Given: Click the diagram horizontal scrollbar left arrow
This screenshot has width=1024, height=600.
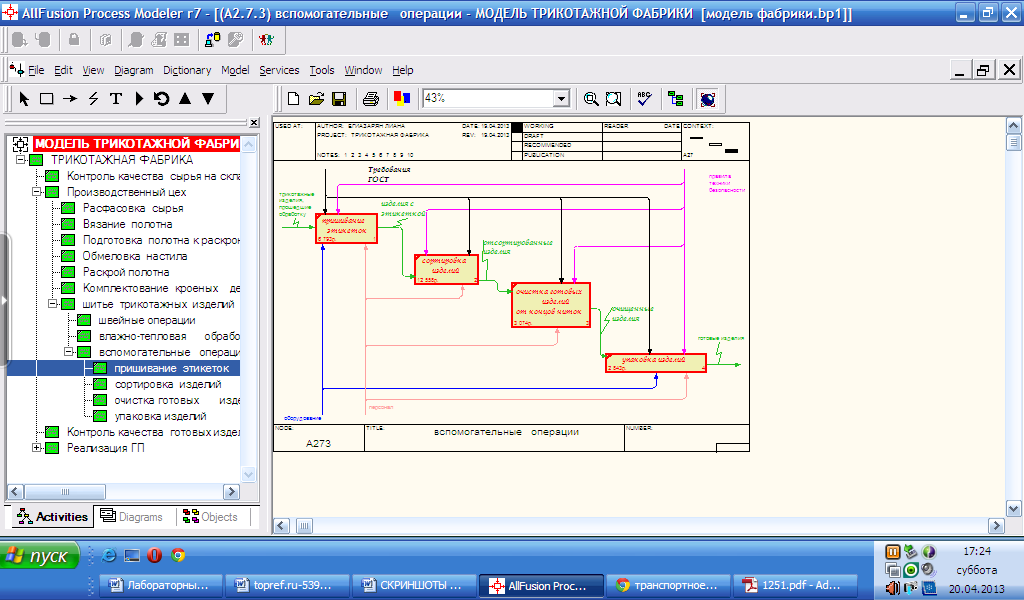Looking at the screenshot, I should click(281, 526).
